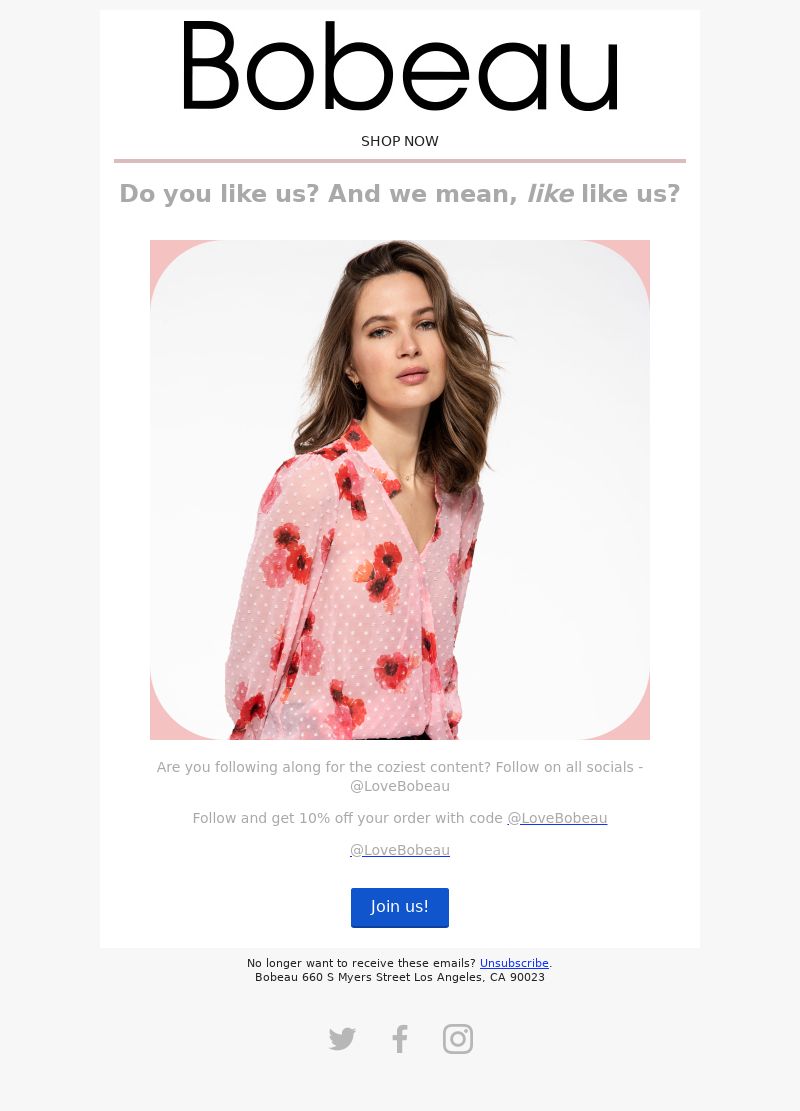Click the Join us! button
The height and width of the screenshot is (1111, 800).
click(x=400, y=907)
